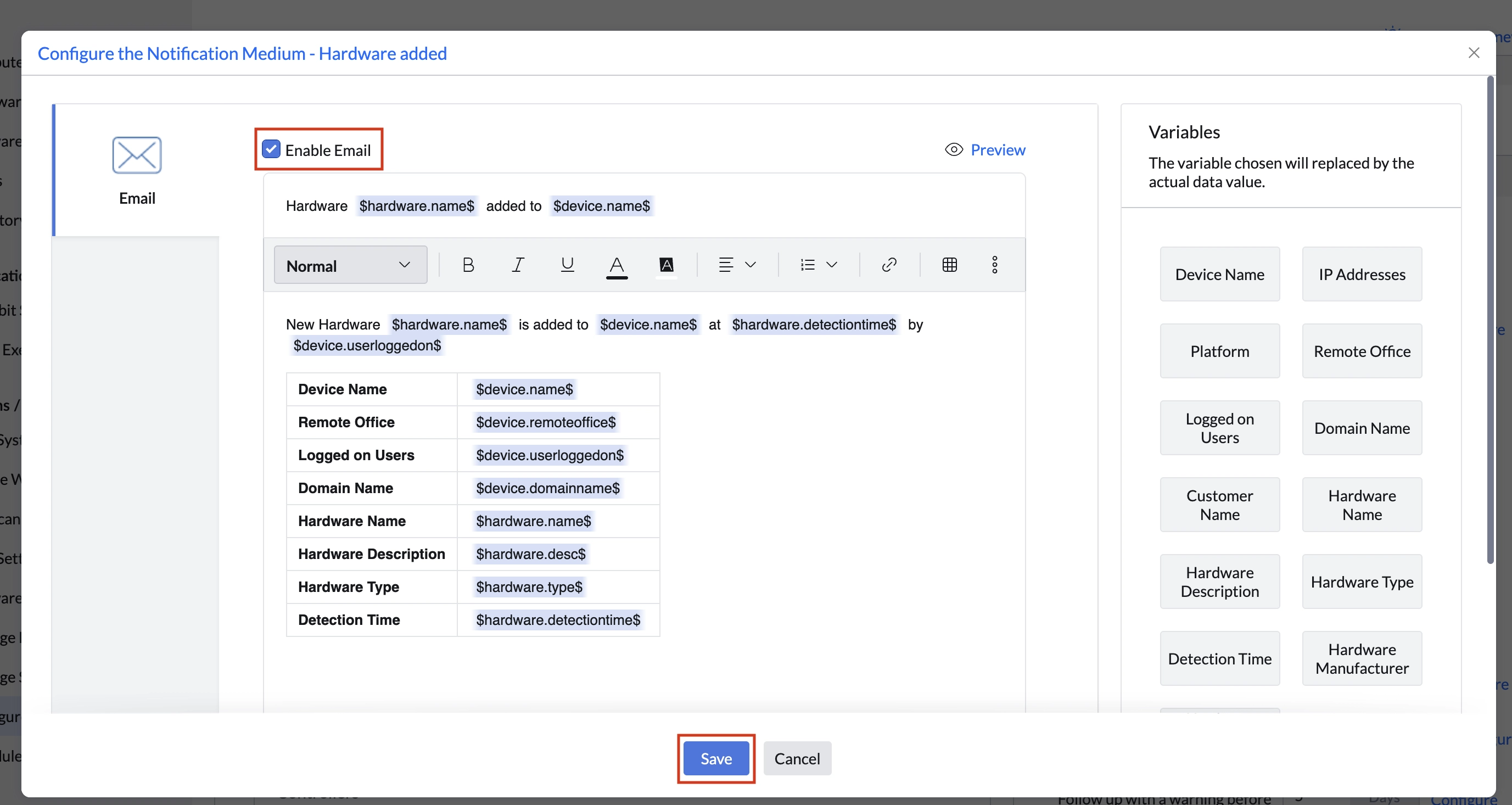
Task: Insert a hyperlink with the link icon
Action: [889, 265]
